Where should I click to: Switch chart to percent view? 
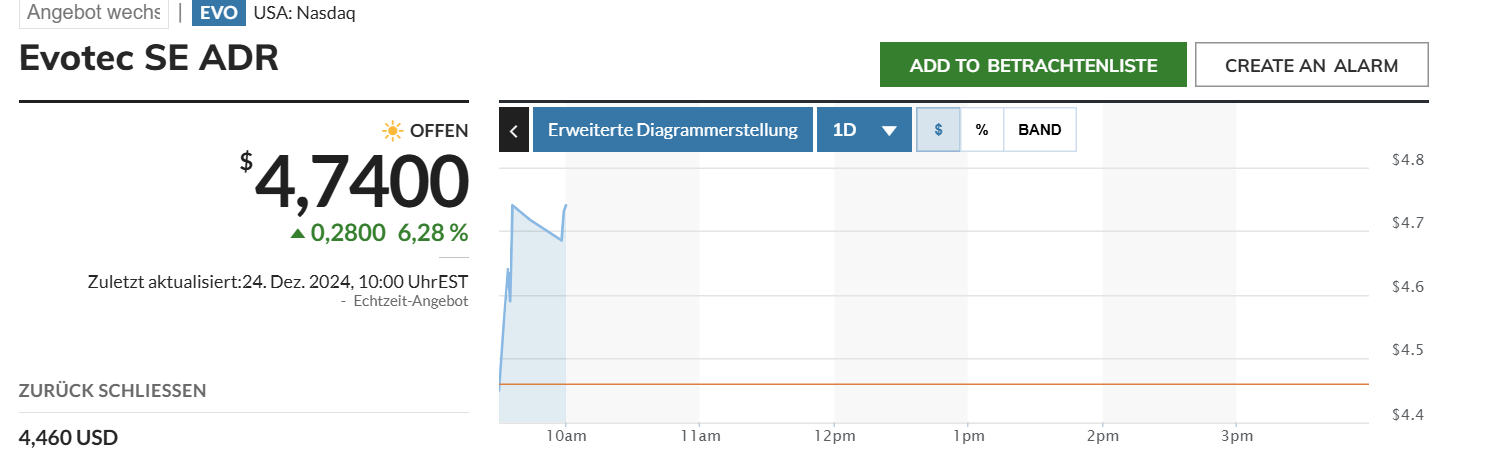click(982, 130)
